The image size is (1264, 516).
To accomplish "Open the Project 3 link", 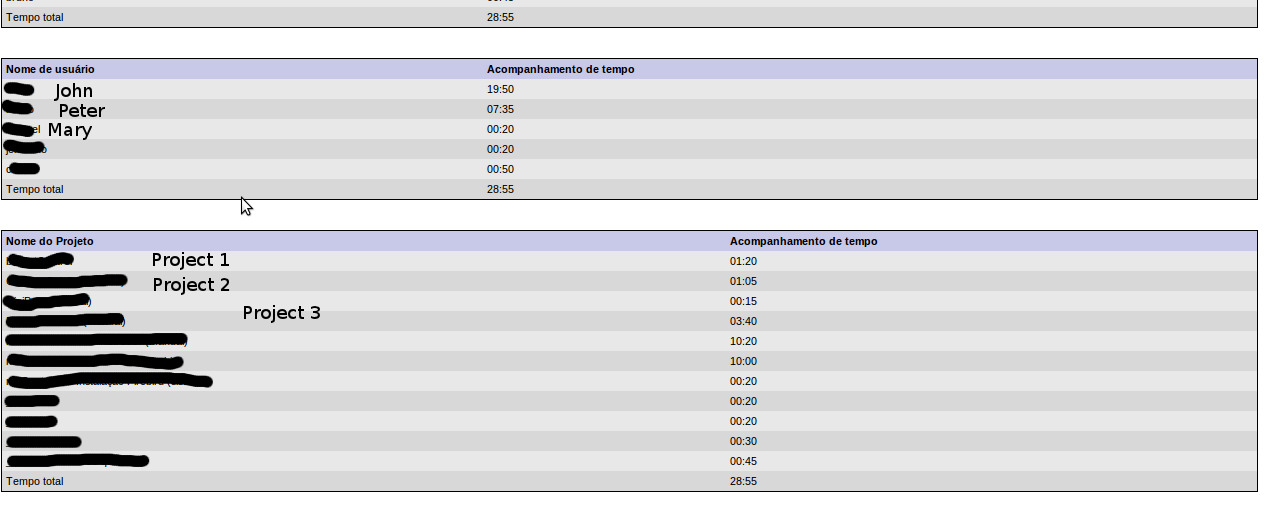I will pyautogui.click(x=48, y=301).
